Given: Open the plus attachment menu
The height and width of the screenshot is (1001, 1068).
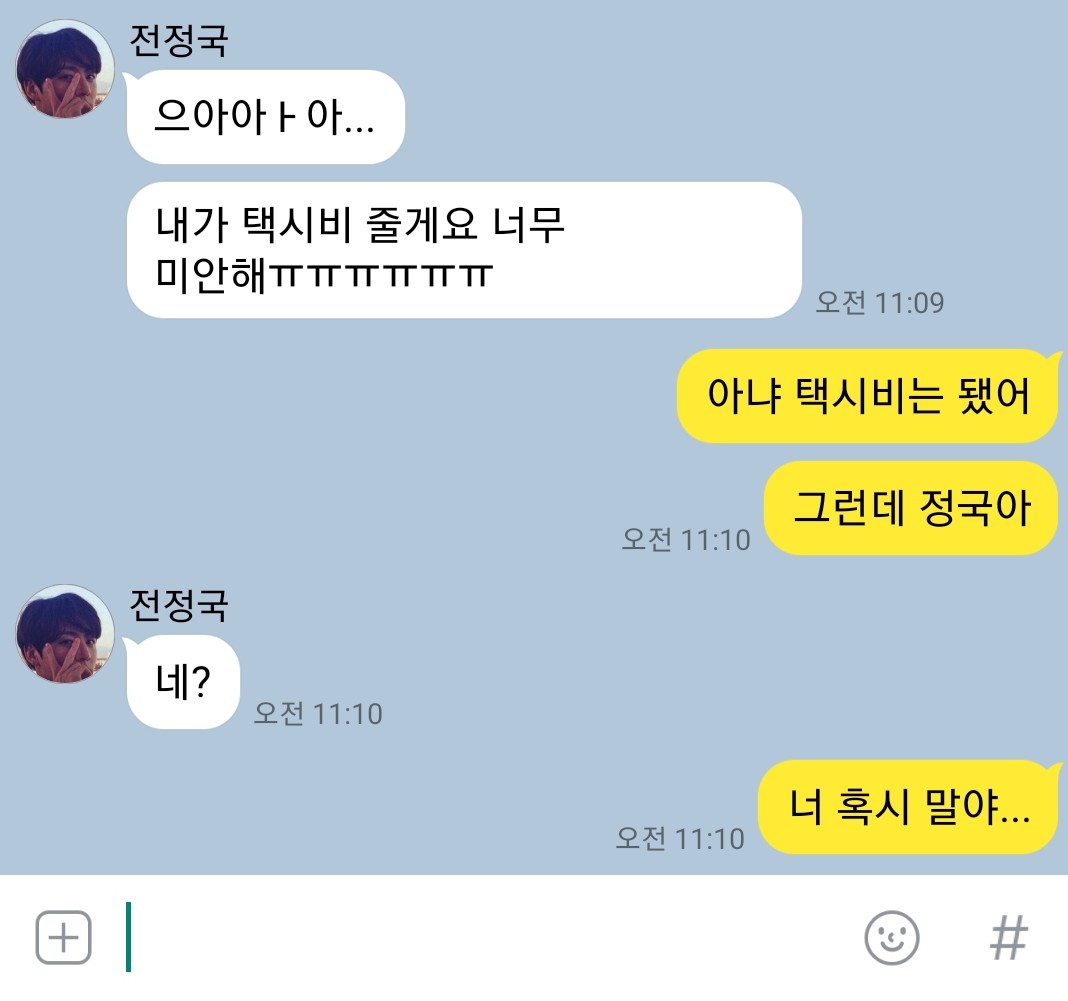Looking at the screenshot, I should pos(63,938).
